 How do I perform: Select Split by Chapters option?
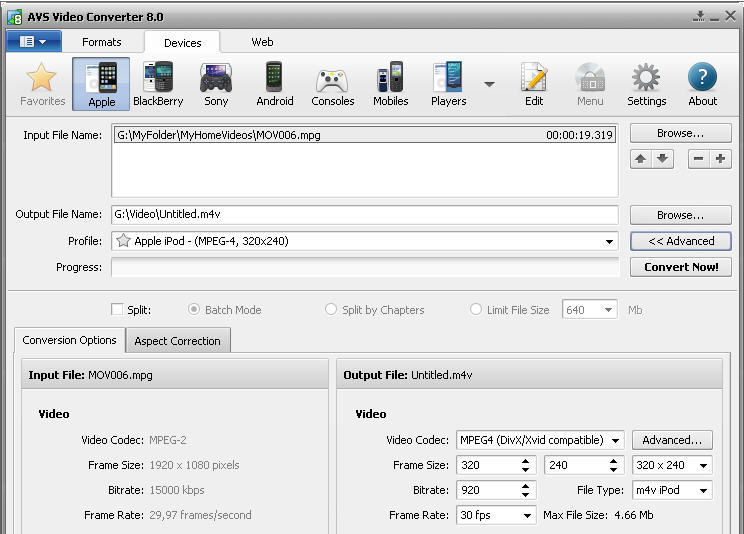coord(331,309)
